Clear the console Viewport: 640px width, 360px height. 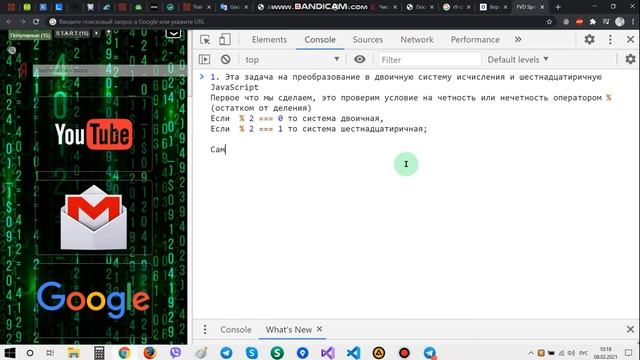point(225,60)
